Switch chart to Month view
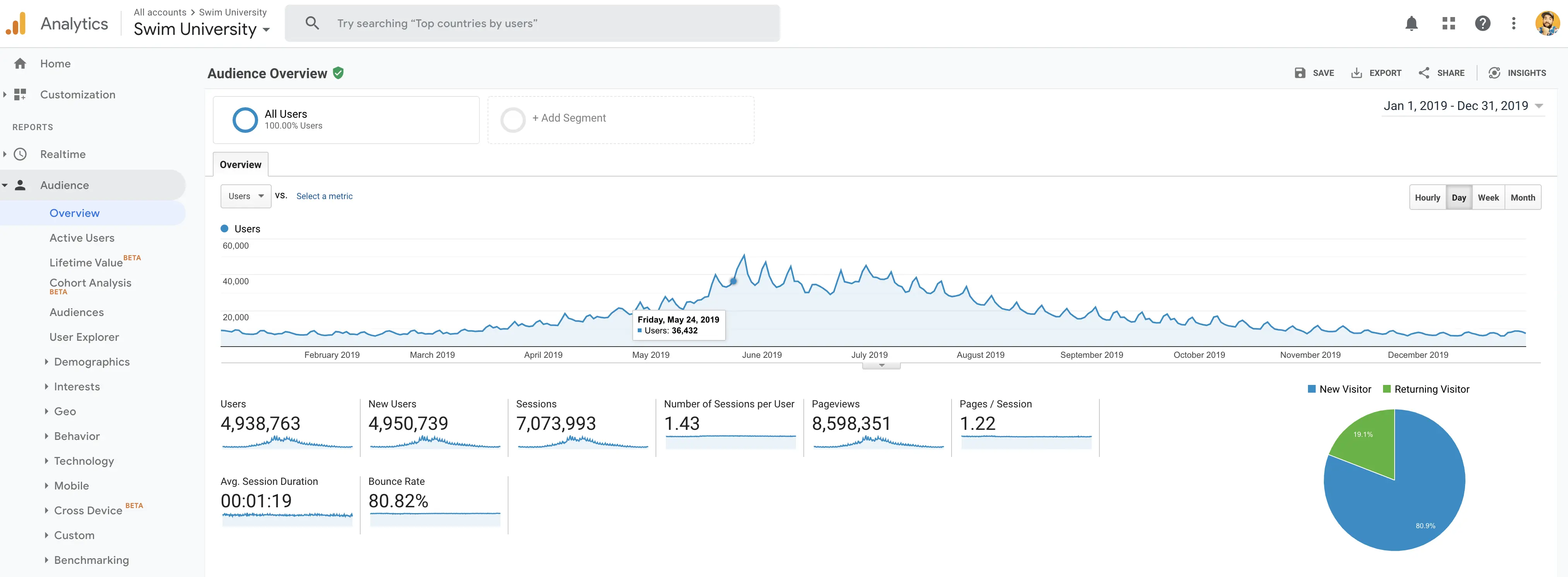1568x577 pixels. click(1523, 197)
